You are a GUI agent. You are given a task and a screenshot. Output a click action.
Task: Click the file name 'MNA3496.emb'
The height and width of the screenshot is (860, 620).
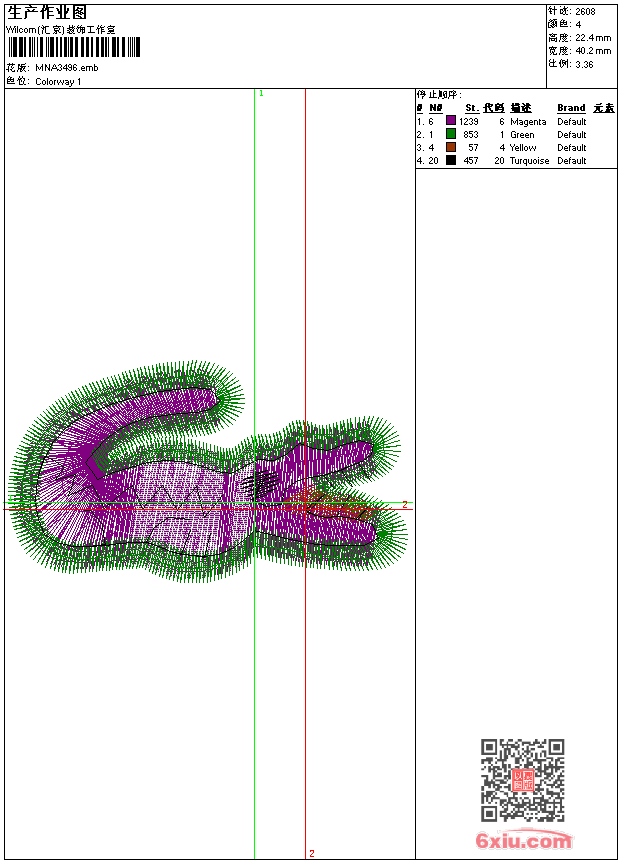click(x=67, y=68)
